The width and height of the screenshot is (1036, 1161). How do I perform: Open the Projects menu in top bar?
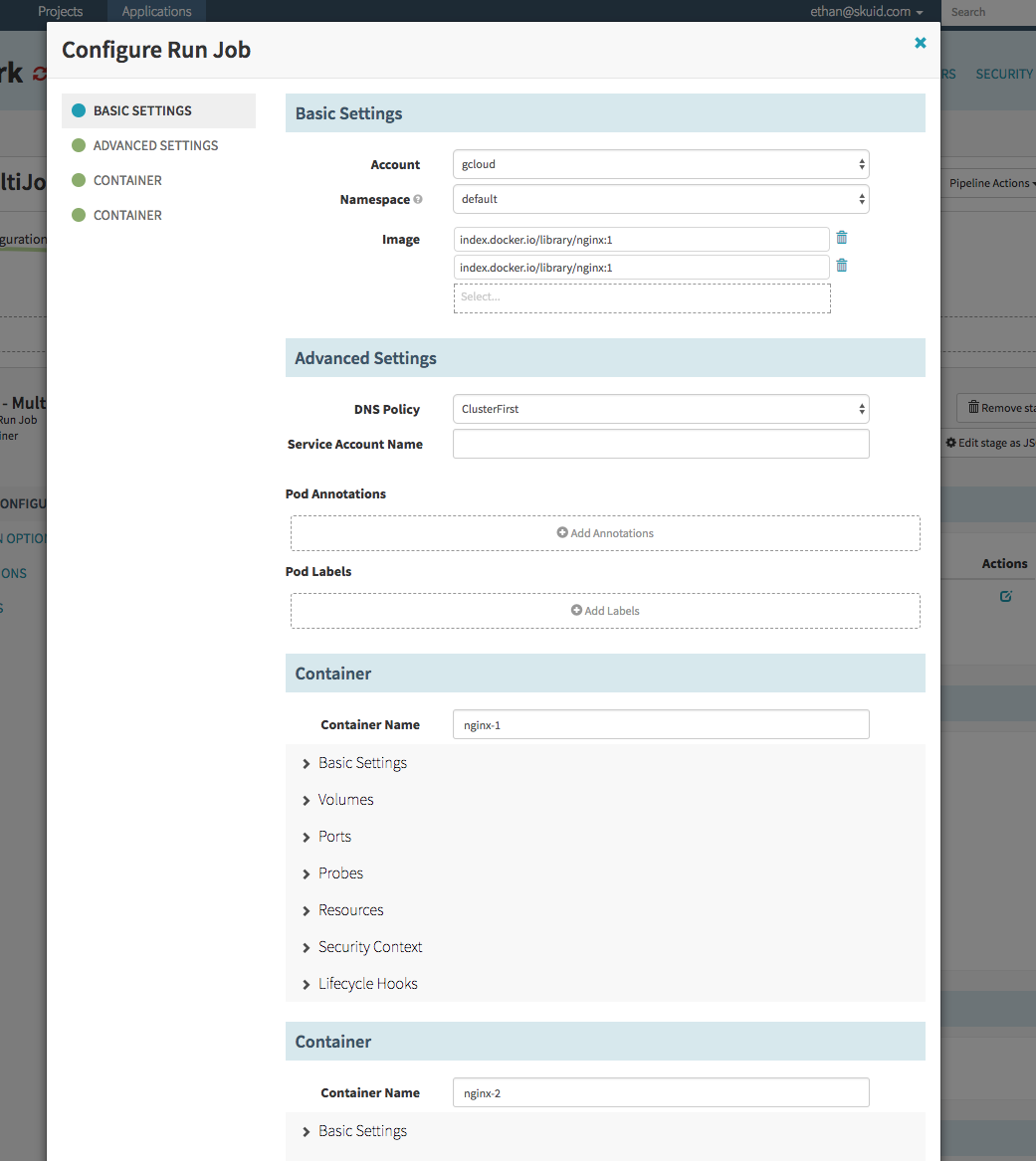[60, 11]
